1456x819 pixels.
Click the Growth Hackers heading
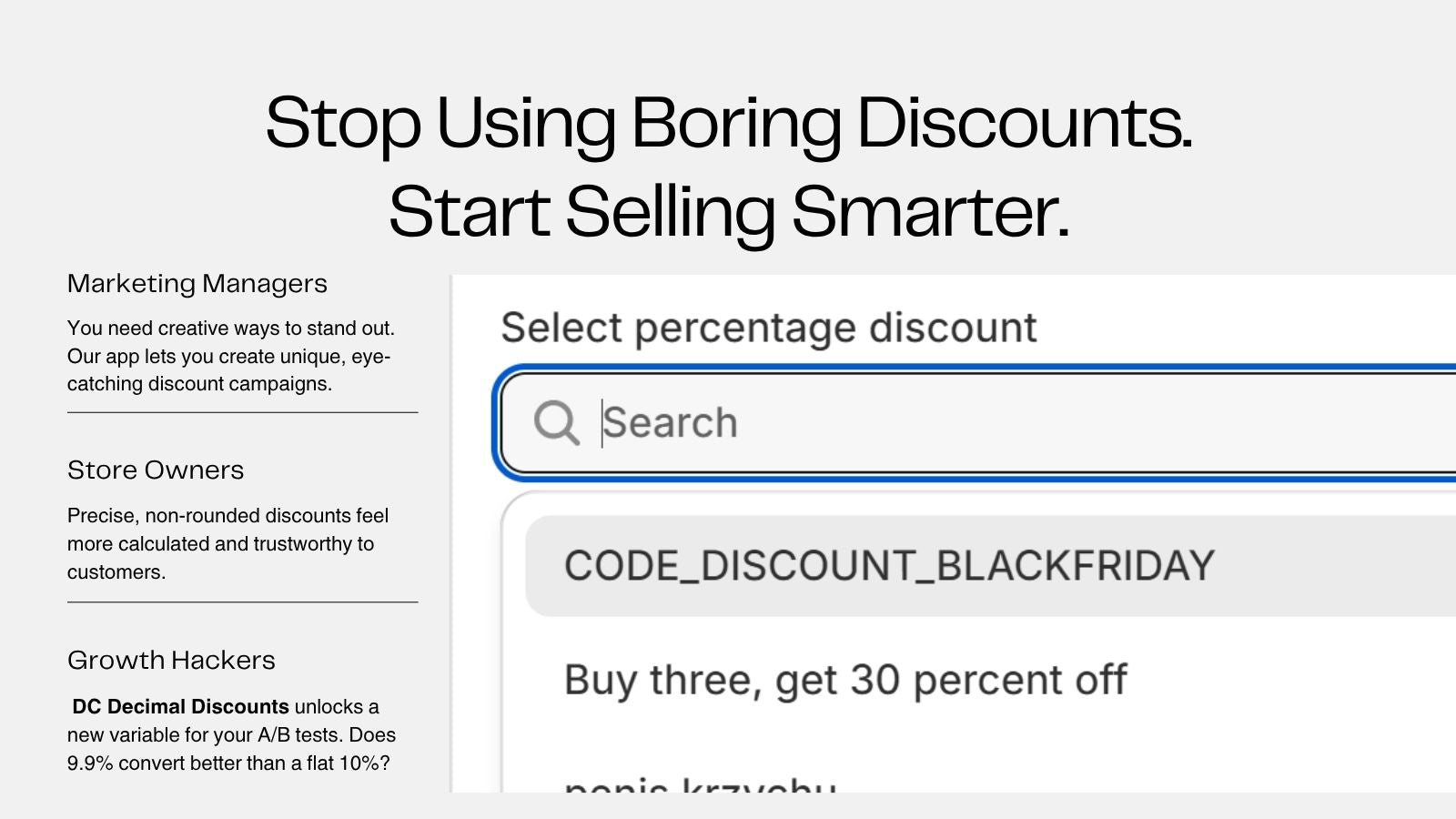(171, 661)
